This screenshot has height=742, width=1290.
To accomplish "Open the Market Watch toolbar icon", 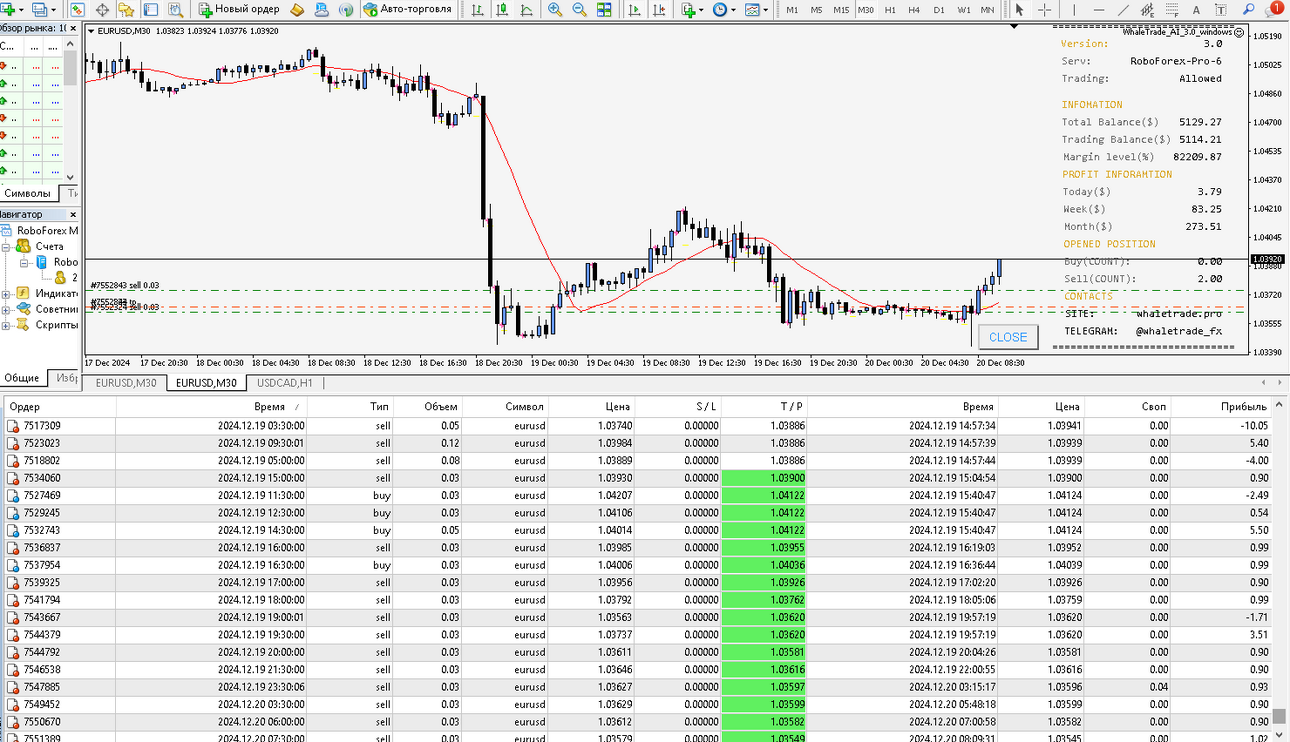I will [x=77, y=10].
